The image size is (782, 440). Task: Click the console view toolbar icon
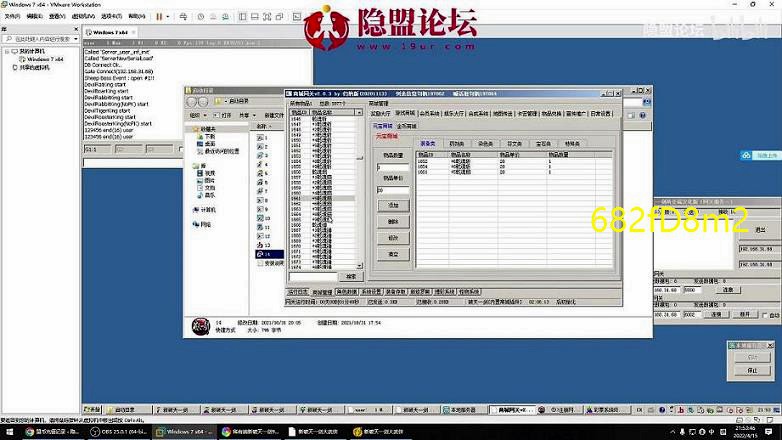pyautogui.click(x=296, y=16)
